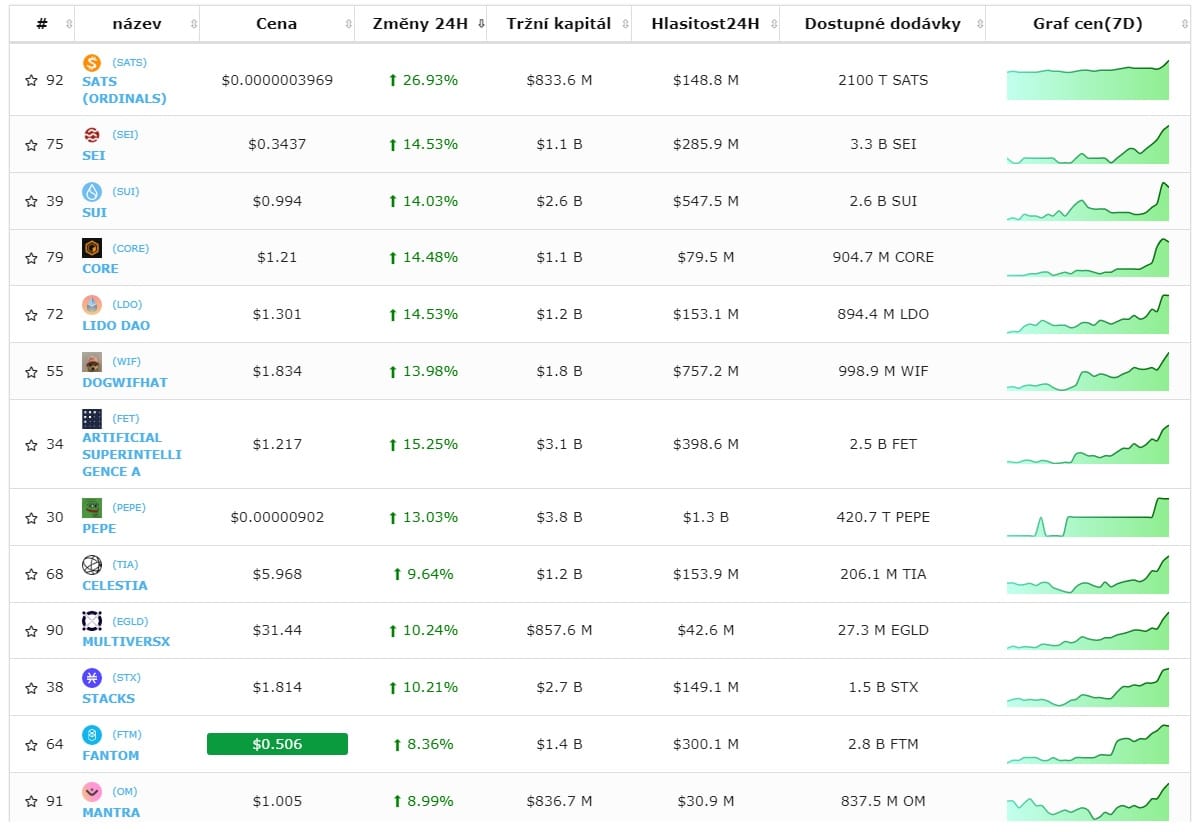Click the Dogwifhat coin logo
This screenshot has height=832, width=1192.
point(92,362)
